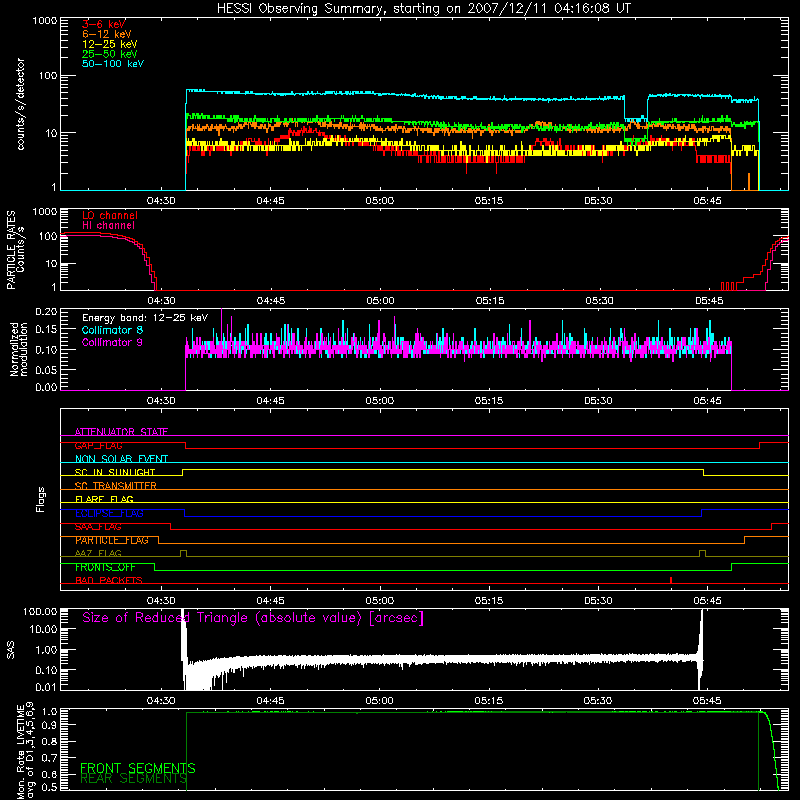Click the 100.00 tick on the SAS axis
The height and width of the screenshot is (800, 800).
40,611
